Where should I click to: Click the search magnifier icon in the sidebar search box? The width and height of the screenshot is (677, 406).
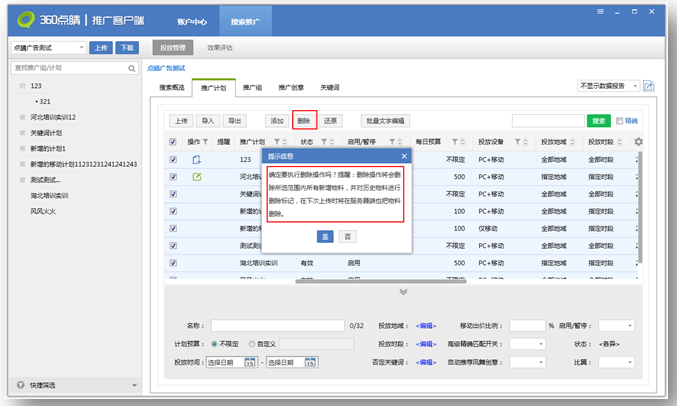tap(130, 68)
